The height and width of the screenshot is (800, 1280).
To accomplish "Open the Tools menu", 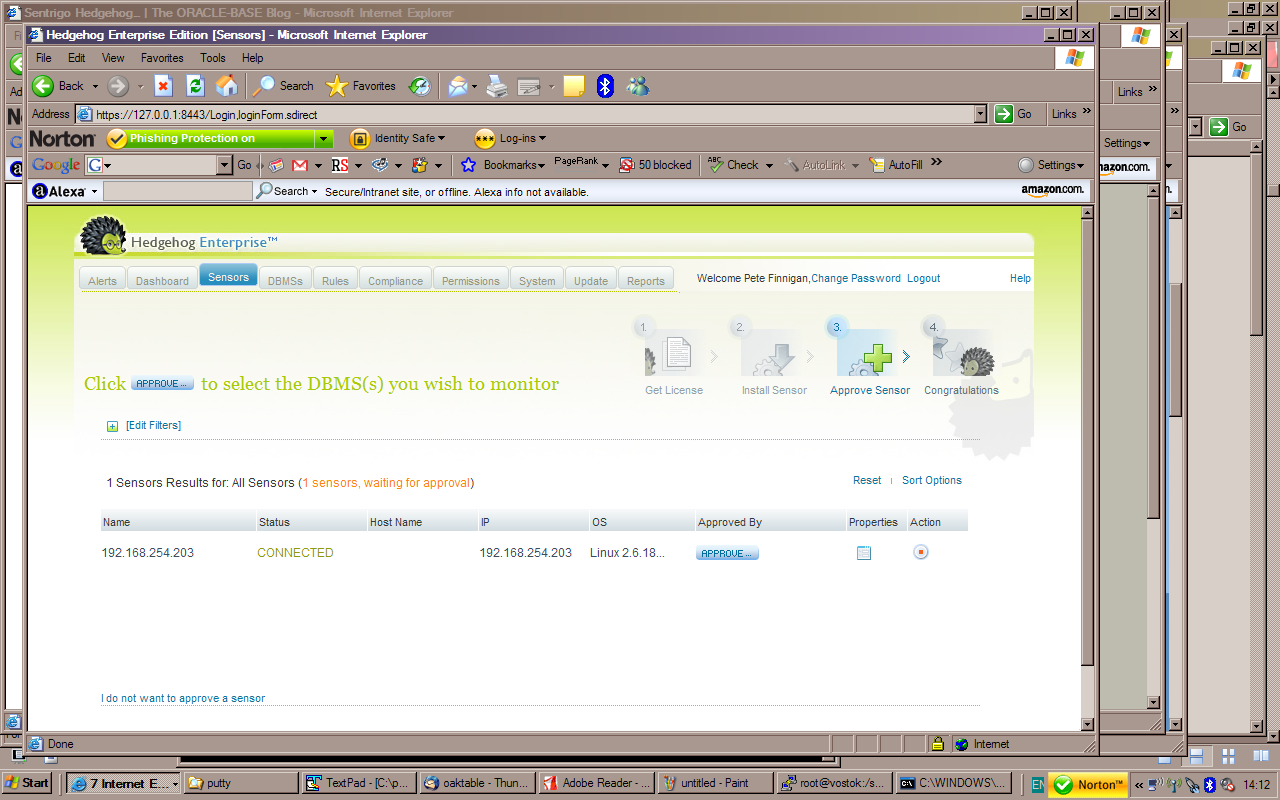I will [213, 58].
